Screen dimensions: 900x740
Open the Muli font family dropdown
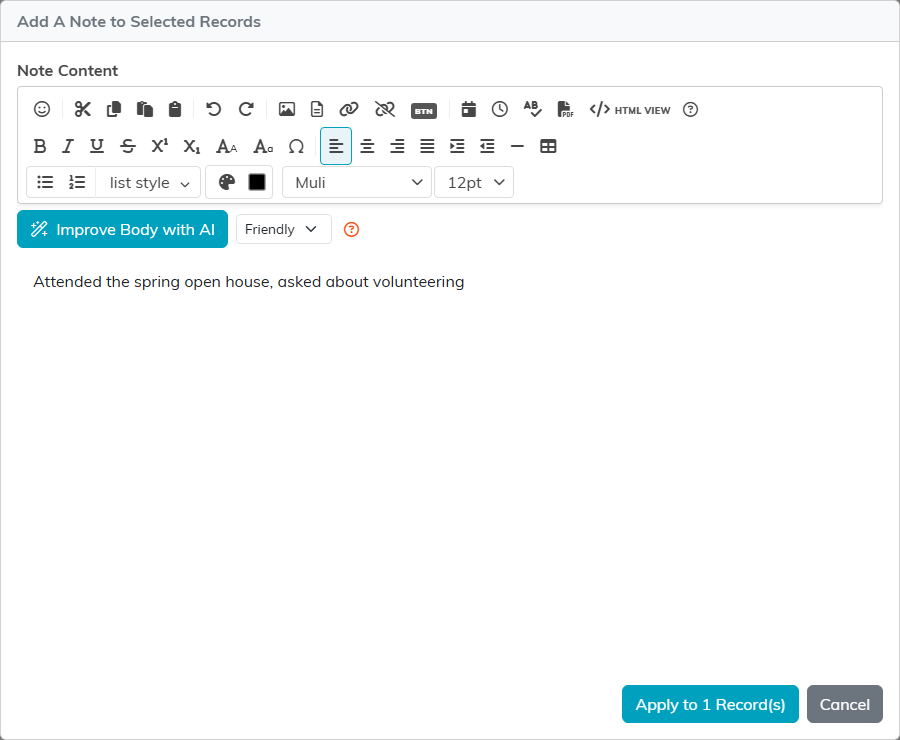pyautogui.click(x=356, y=182)
